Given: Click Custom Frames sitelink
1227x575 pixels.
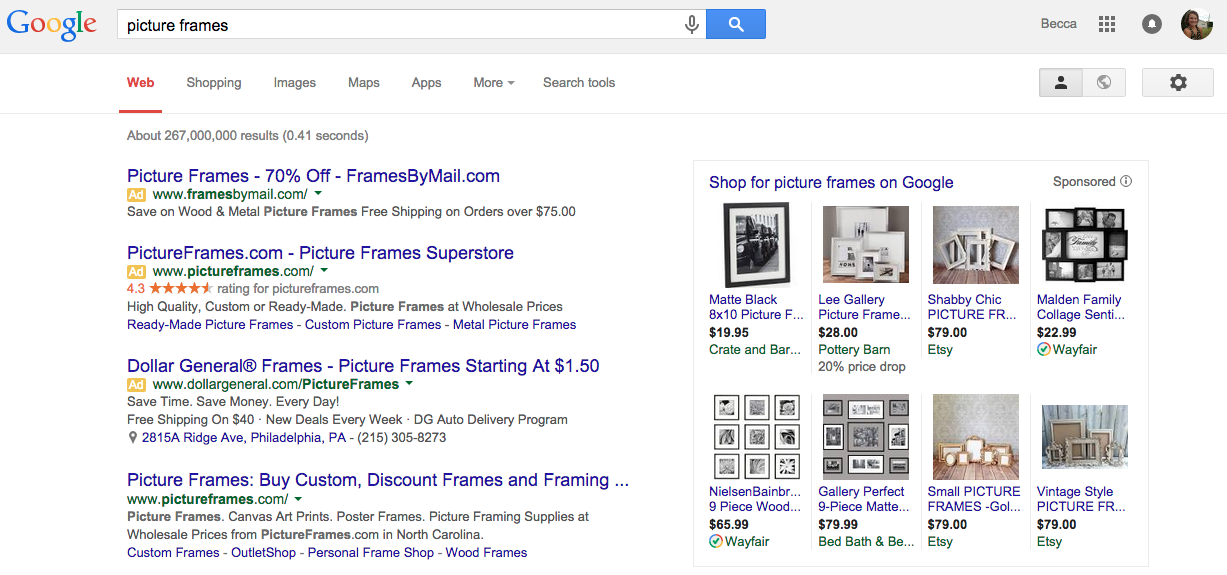Looking at the screenshot, I should click(173, 552).
